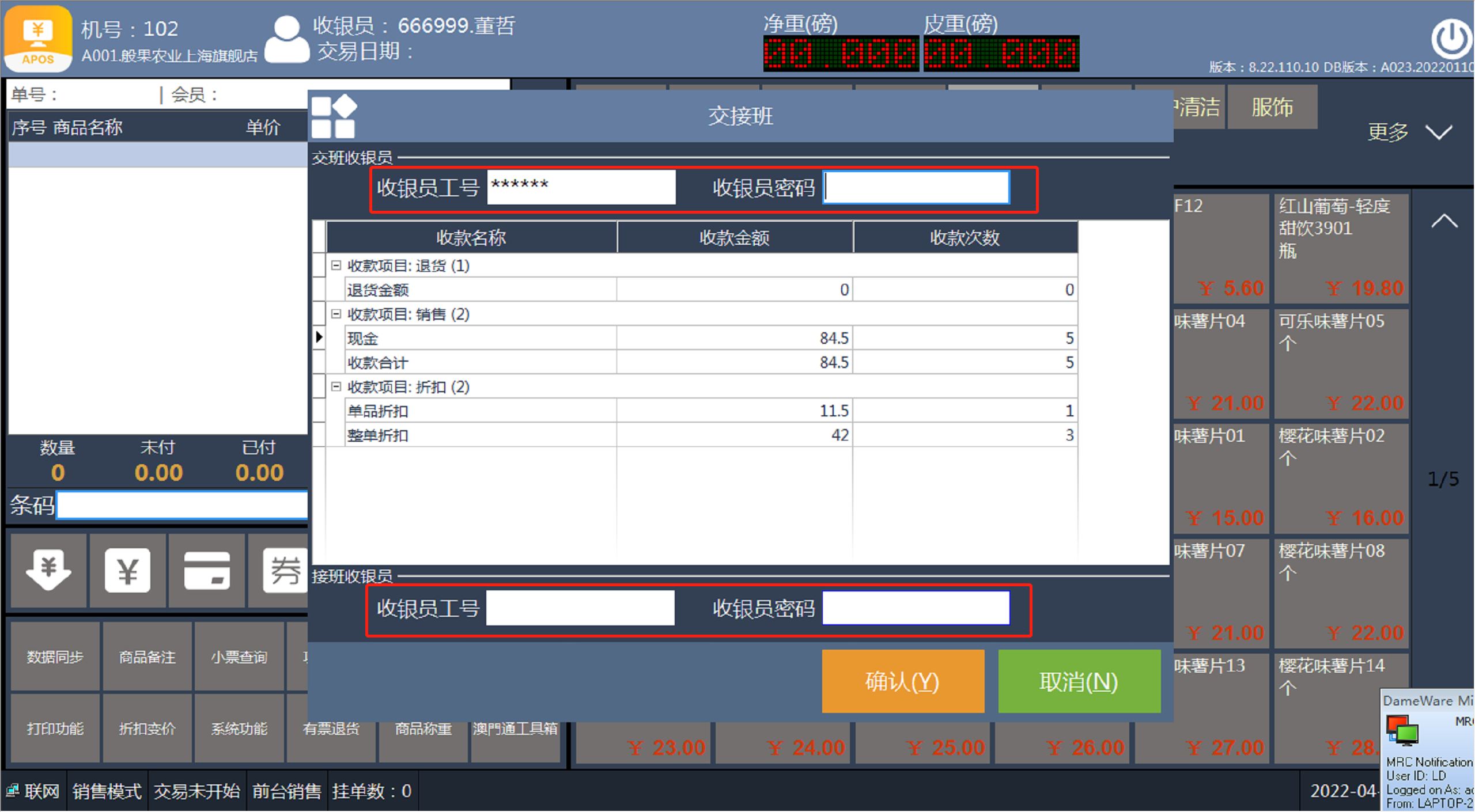Click the cash-down arrow payment icon

(48, 570)
